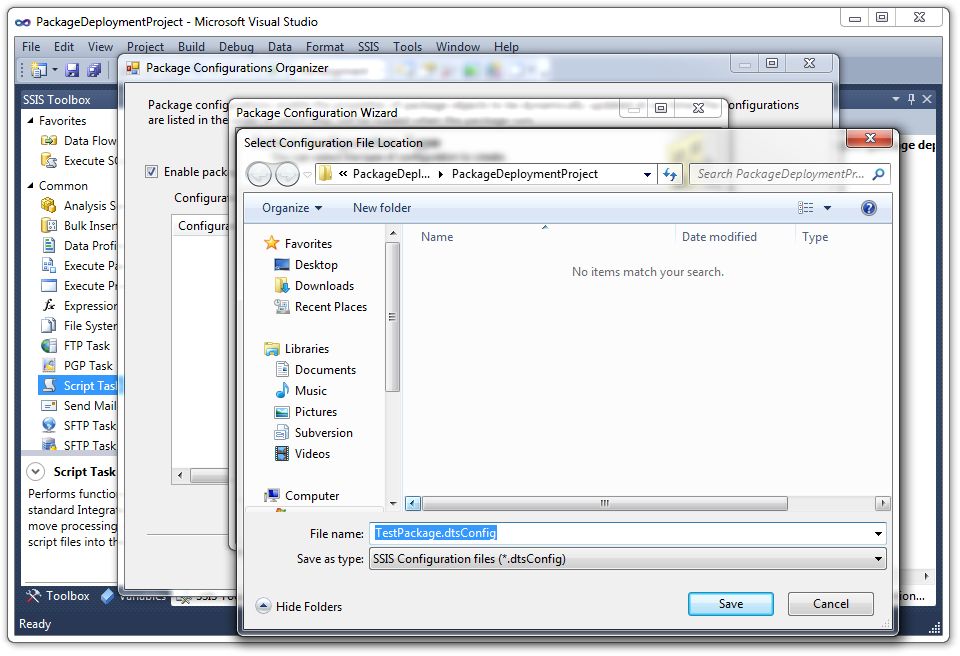Click Hide Folders toggle button
The height and width of the screenshot is (656, 960).
(x=299, y=606)
